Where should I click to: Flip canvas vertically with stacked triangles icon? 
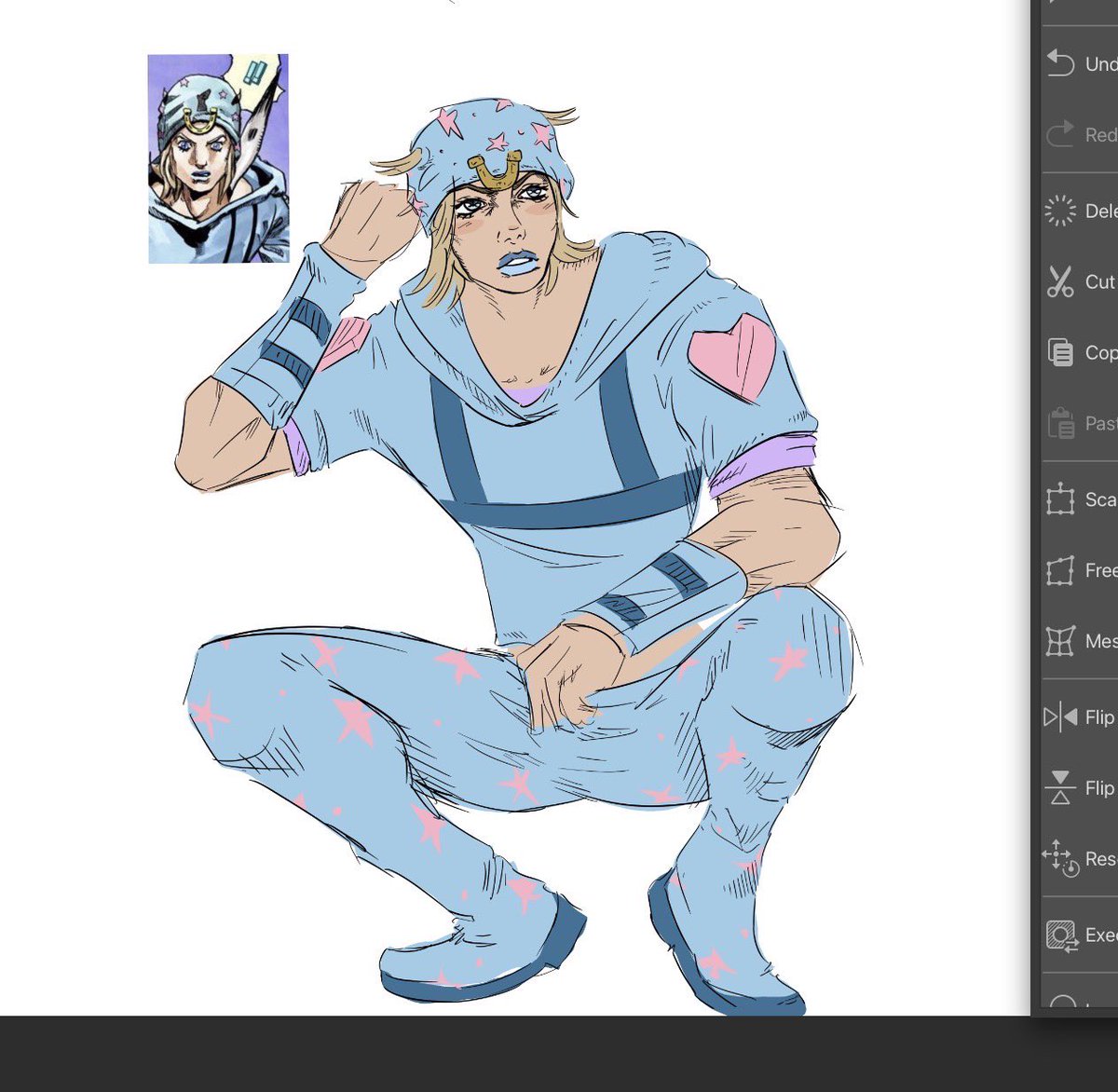[x=1060, y=787]
